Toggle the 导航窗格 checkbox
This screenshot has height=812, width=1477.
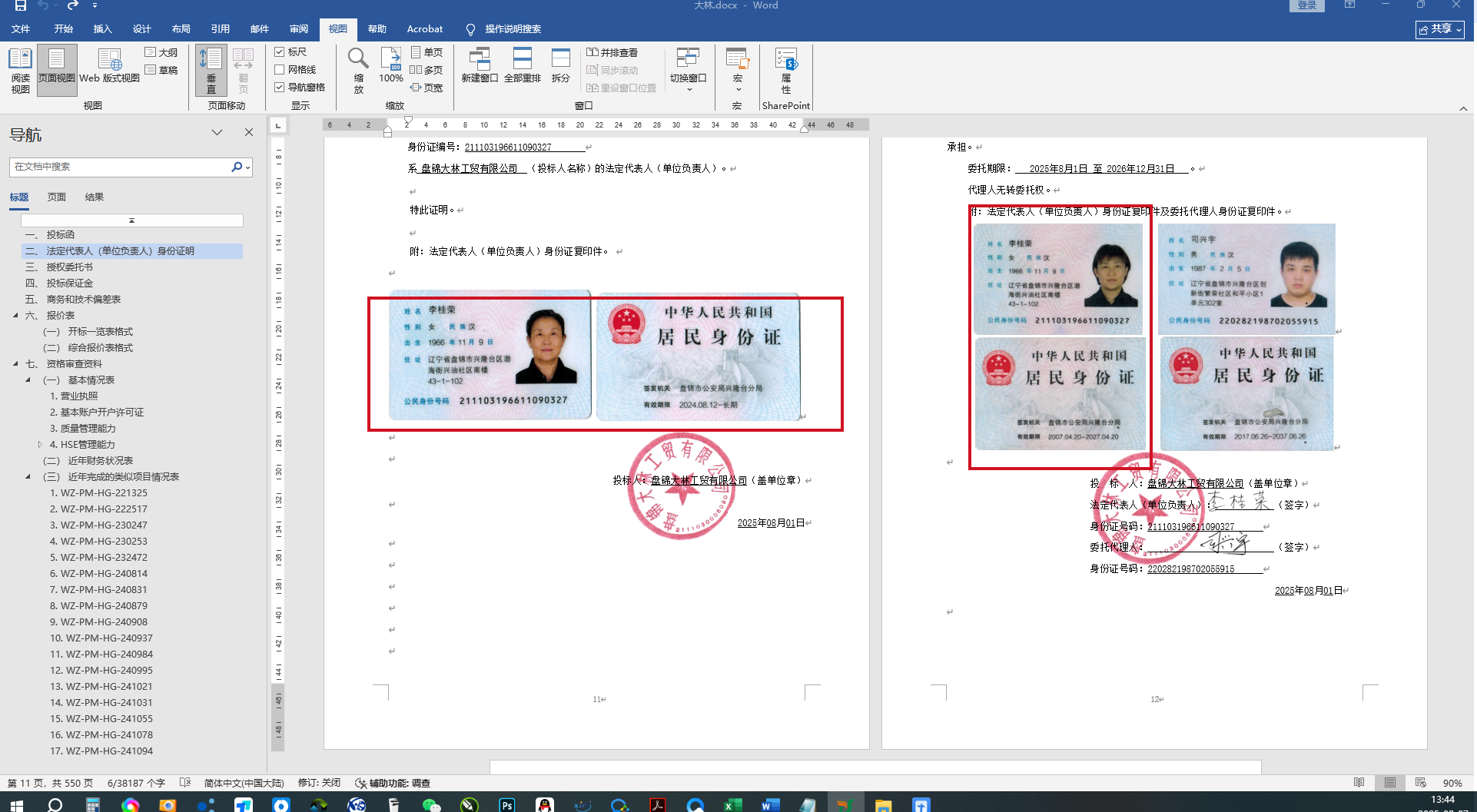[300, 88]
